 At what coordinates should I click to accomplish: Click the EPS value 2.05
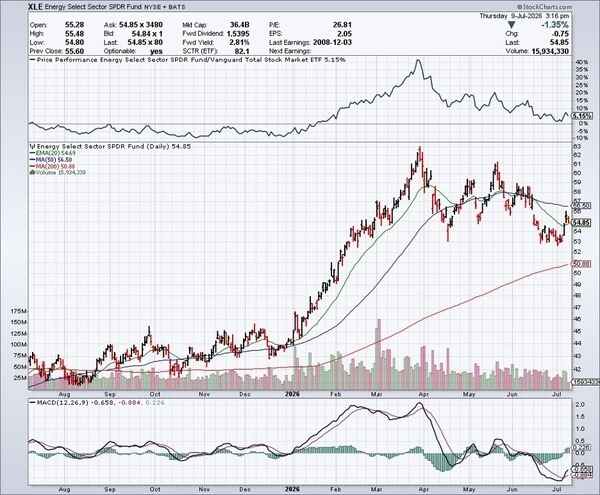point(344,33)
